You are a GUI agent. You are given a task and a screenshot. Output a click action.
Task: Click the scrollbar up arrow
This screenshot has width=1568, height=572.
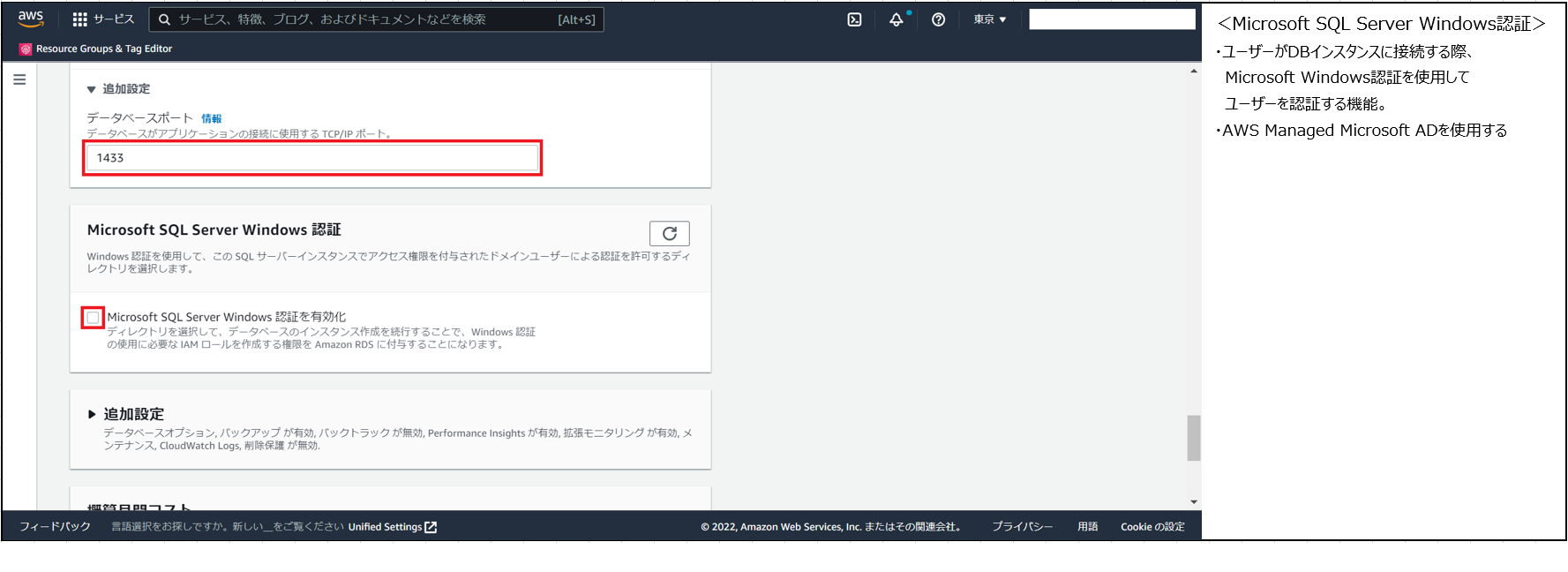(x=1194, y=71)
